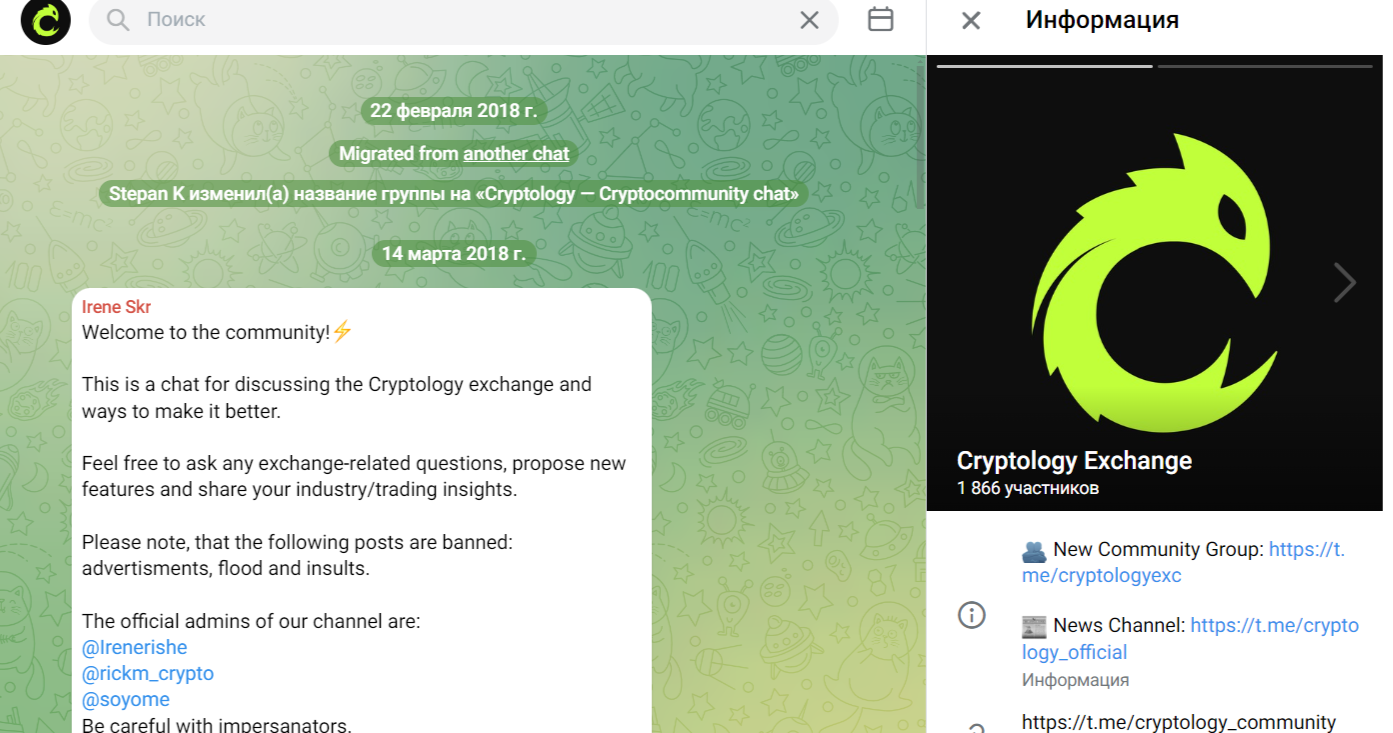Click the Cryptology group avatar icon

46,21
